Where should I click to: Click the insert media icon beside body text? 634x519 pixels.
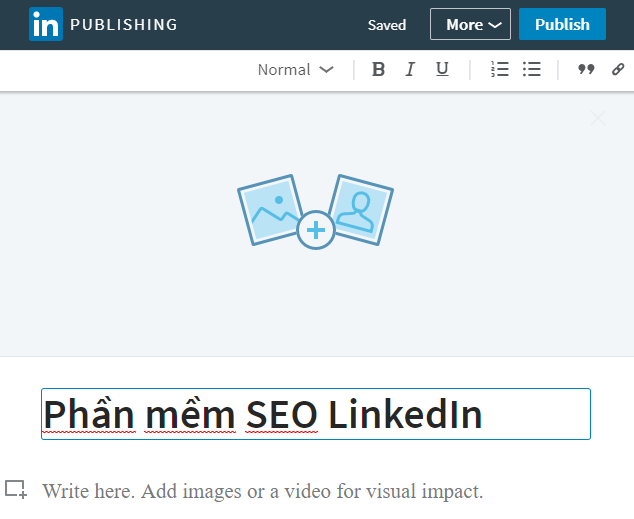[x=16, y=489]
